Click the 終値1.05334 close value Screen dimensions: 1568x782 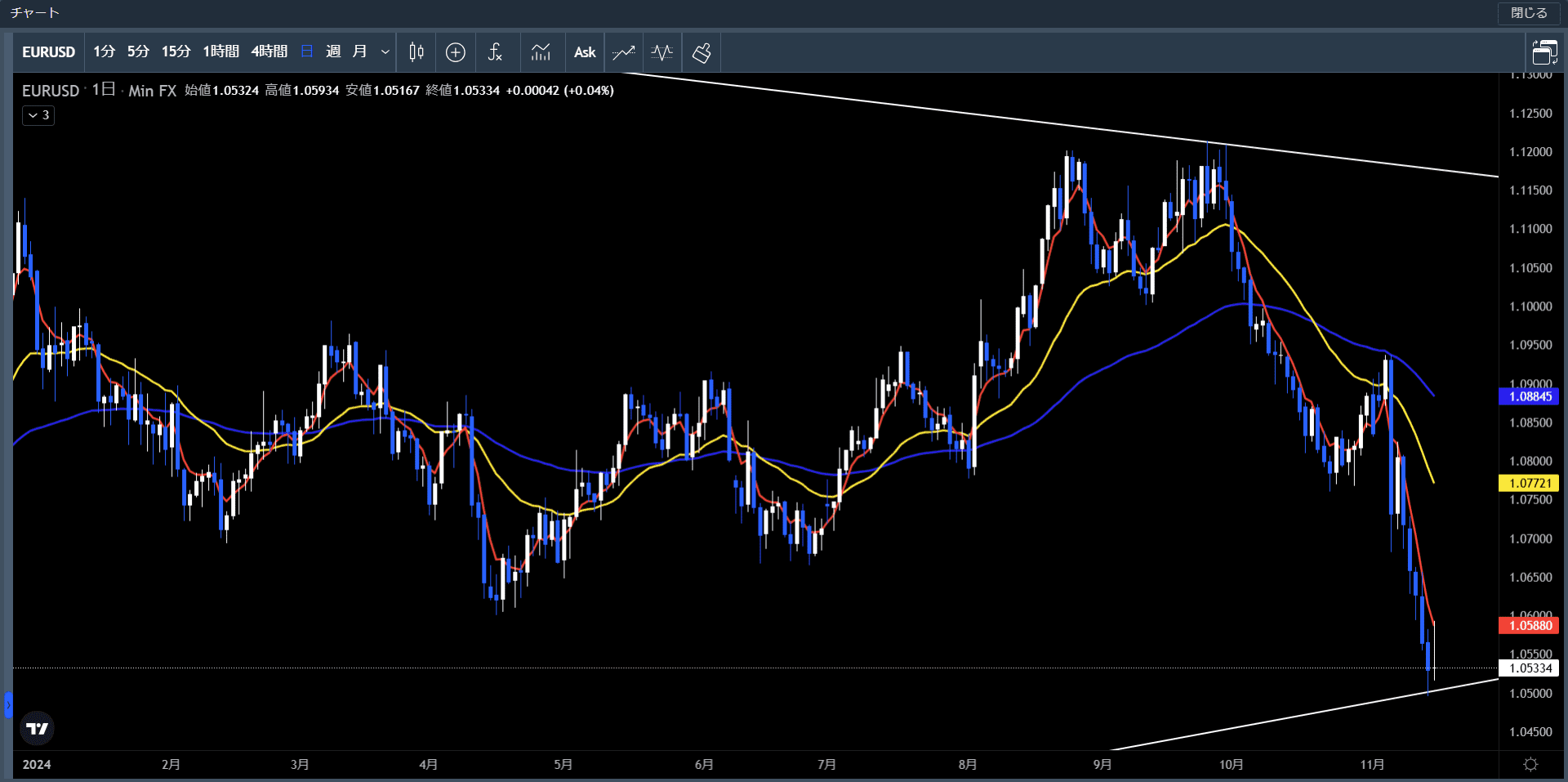point(462,90)
